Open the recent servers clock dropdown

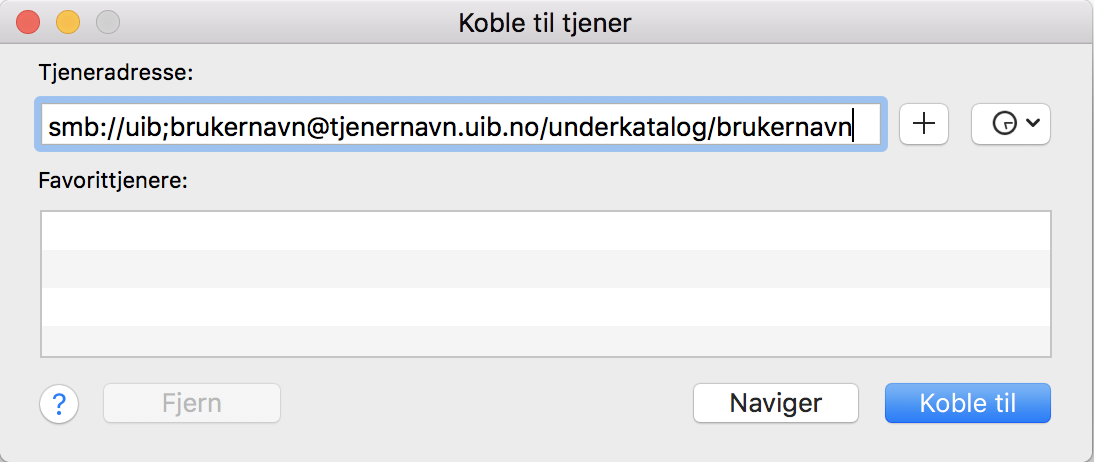(1010, 124)
